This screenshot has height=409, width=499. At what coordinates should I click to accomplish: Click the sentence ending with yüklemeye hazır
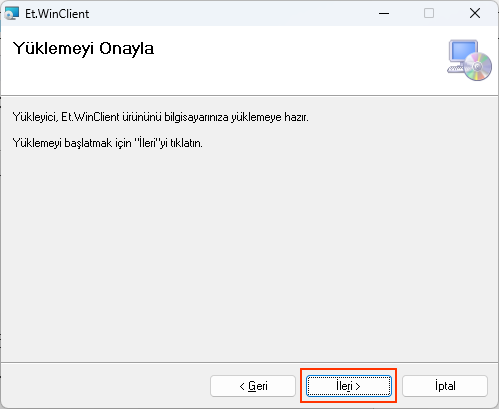point(160,117)
